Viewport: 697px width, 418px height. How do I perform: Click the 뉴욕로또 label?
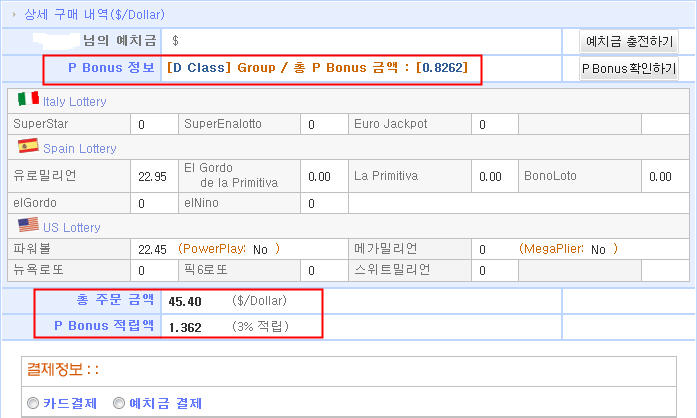point(38,269)
